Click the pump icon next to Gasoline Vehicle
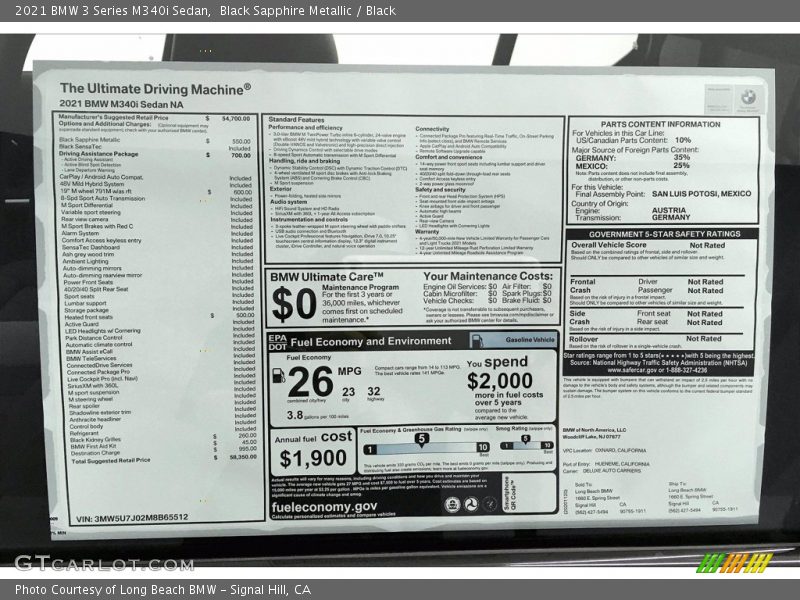The width and height of the screenshot is (800, 600). coord(476,340)
